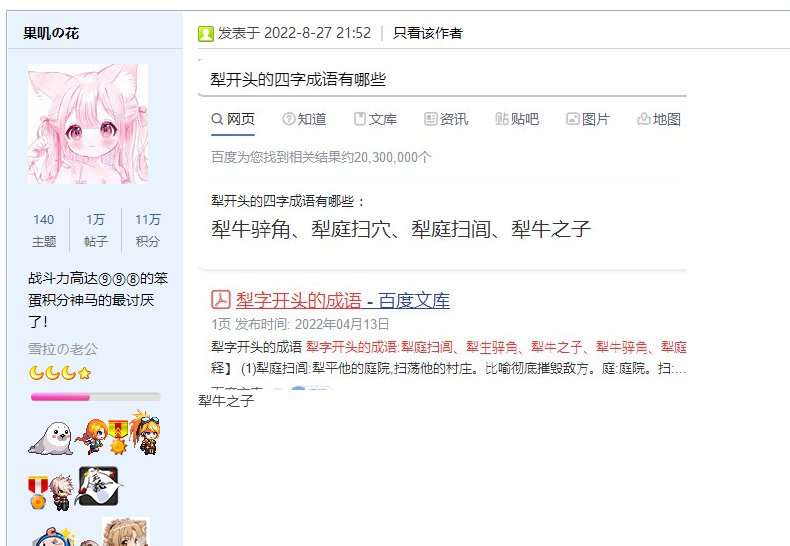Click the red ribbon medal character badge
This screenshot has width=790, height=546.
click(50, 492)
